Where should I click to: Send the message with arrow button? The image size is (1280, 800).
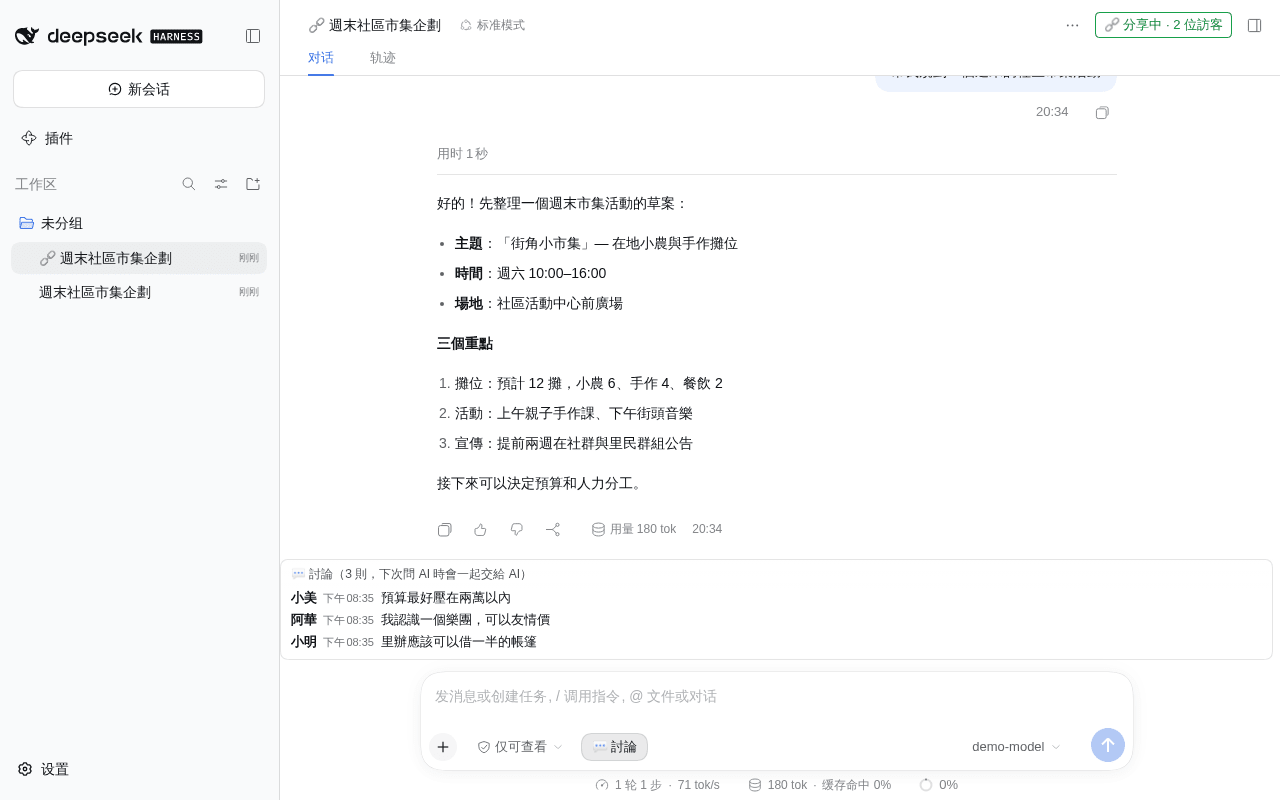(1108, 745)
